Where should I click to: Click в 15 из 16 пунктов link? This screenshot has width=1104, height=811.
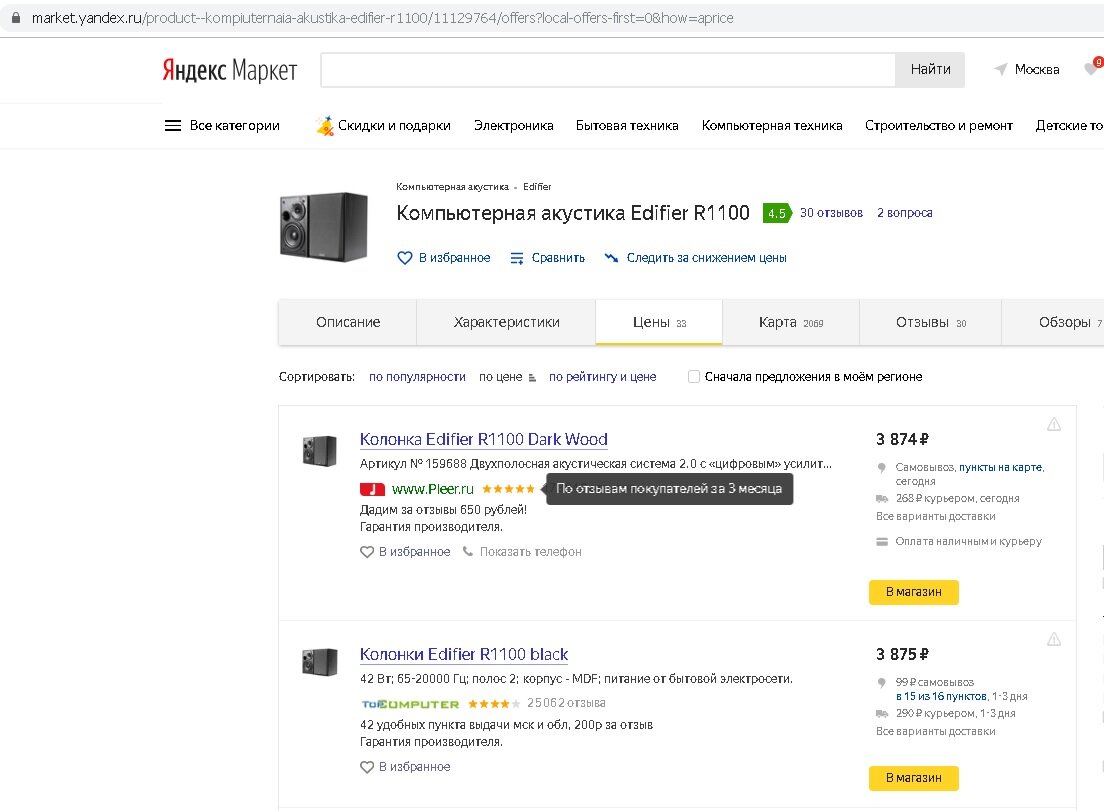(941, 696)
